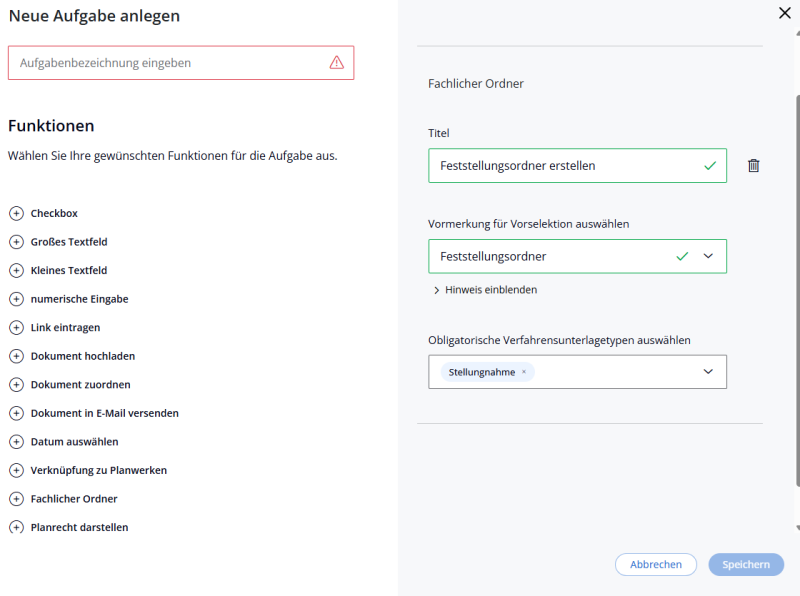Add the Verknüpfung zu Planwerken function

tap(16, 470)
